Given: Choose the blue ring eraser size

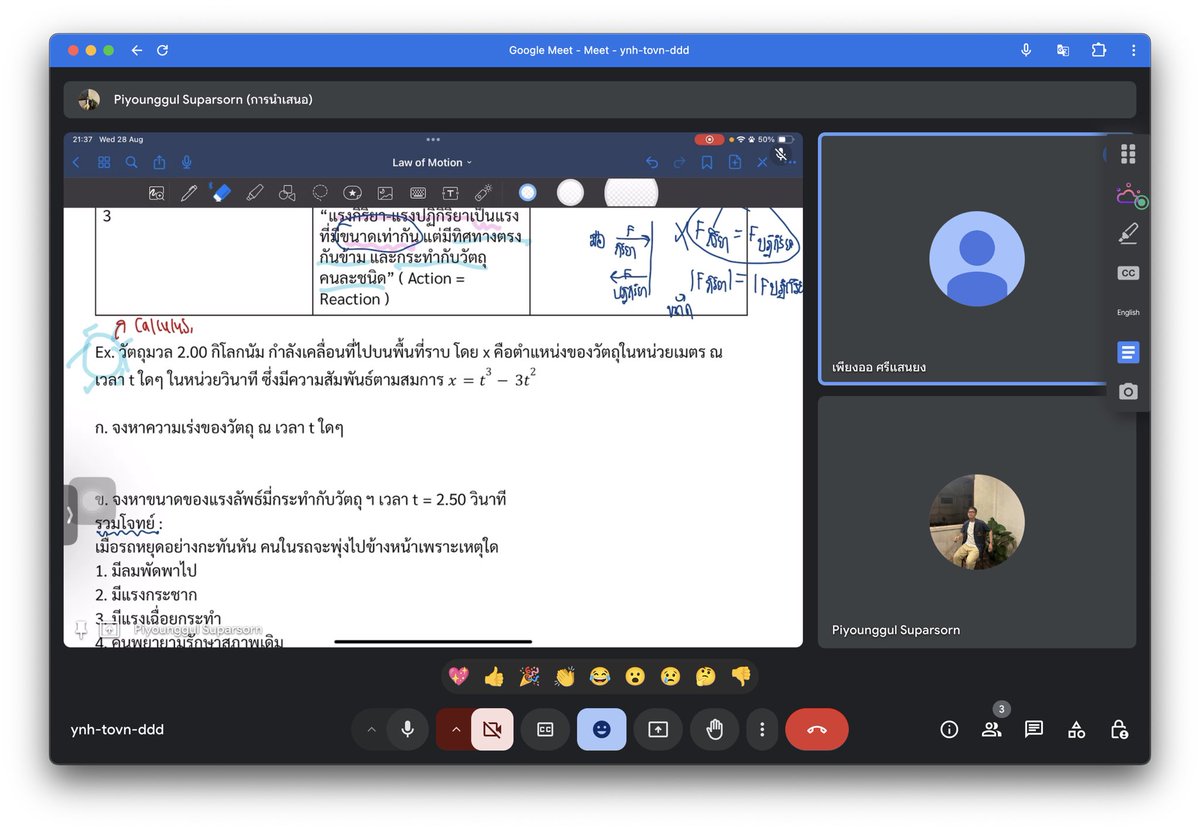Looking at the screenshot, I should point(527,193).
